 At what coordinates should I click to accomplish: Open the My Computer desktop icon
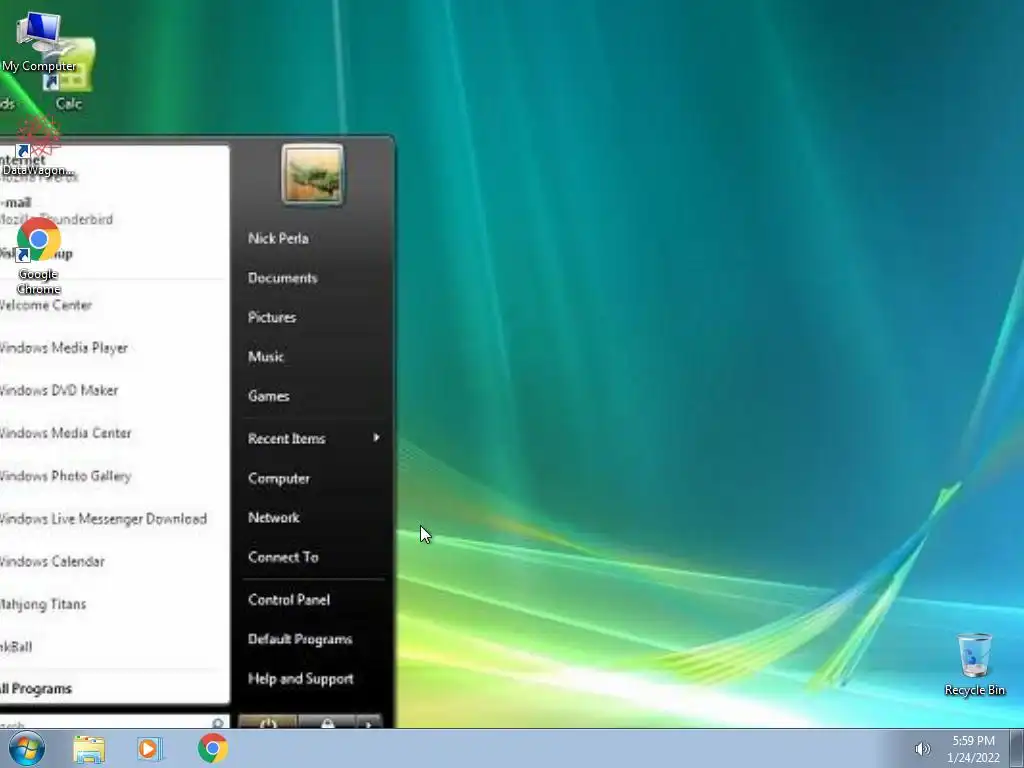pyautogui.click(x=39, y=40)
